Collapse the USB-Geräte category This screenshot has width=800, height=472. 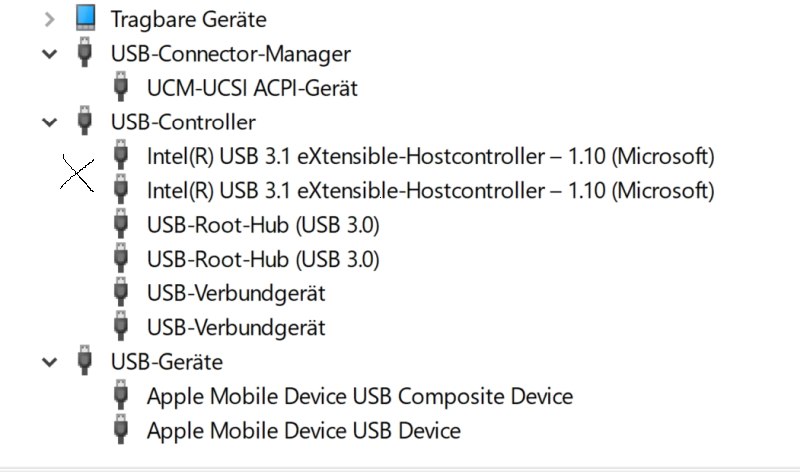tap(49, 362)
